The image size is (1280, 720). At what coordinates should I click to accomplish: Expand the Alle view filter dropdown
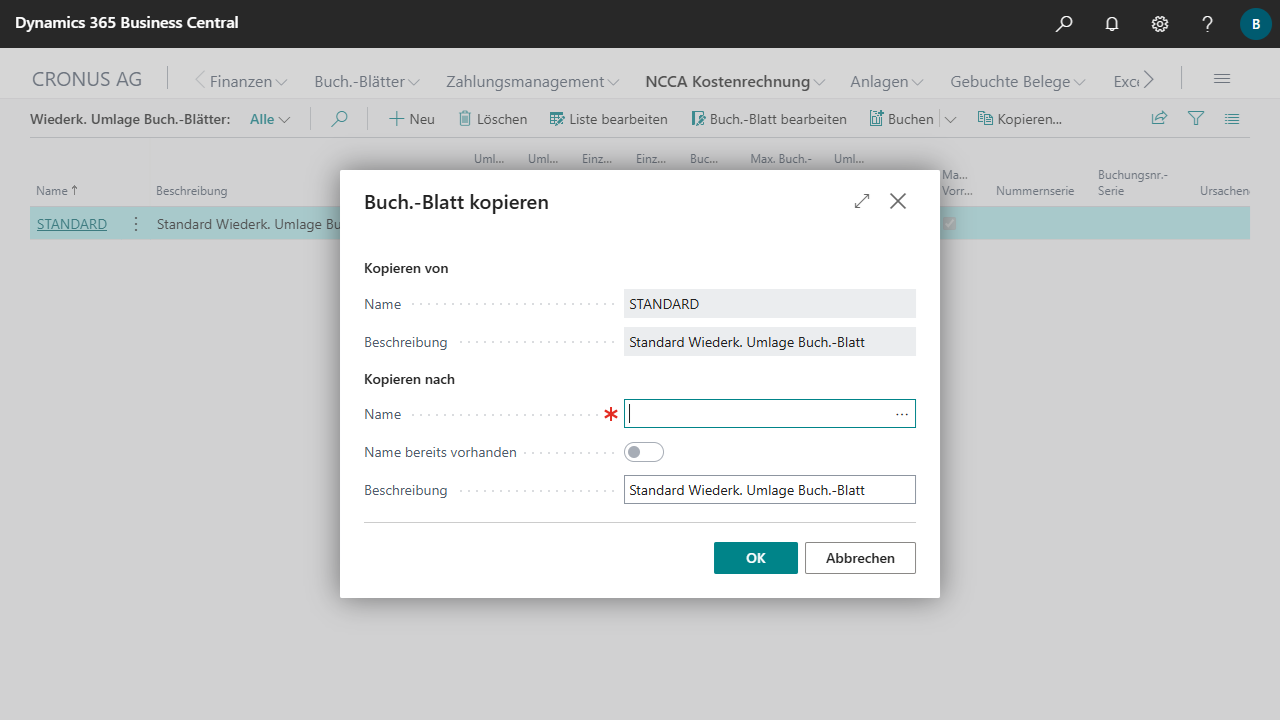[x=270, y=119]
